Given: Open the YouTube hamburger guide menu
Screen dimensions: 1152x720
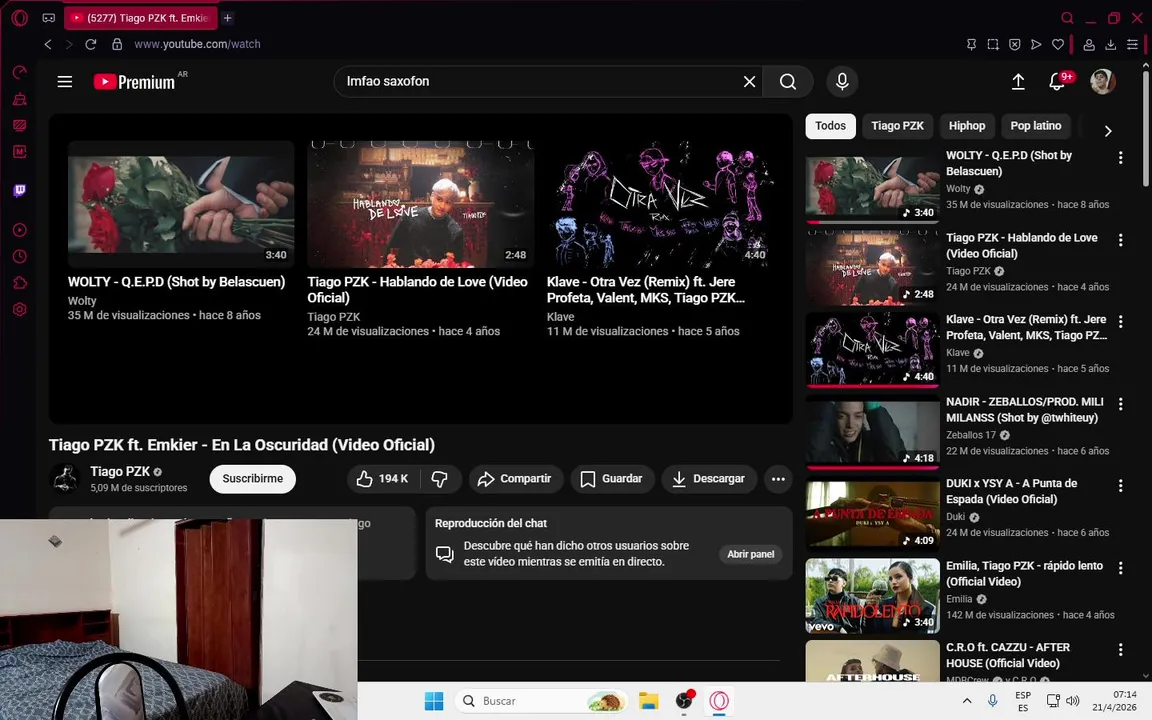Looking at the screenshot, I should coord(65,82).
